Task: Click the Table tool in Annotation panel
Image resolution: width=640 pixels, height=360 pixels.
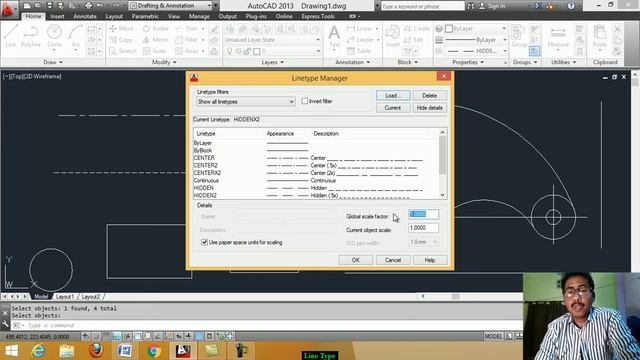Action: 359,51
